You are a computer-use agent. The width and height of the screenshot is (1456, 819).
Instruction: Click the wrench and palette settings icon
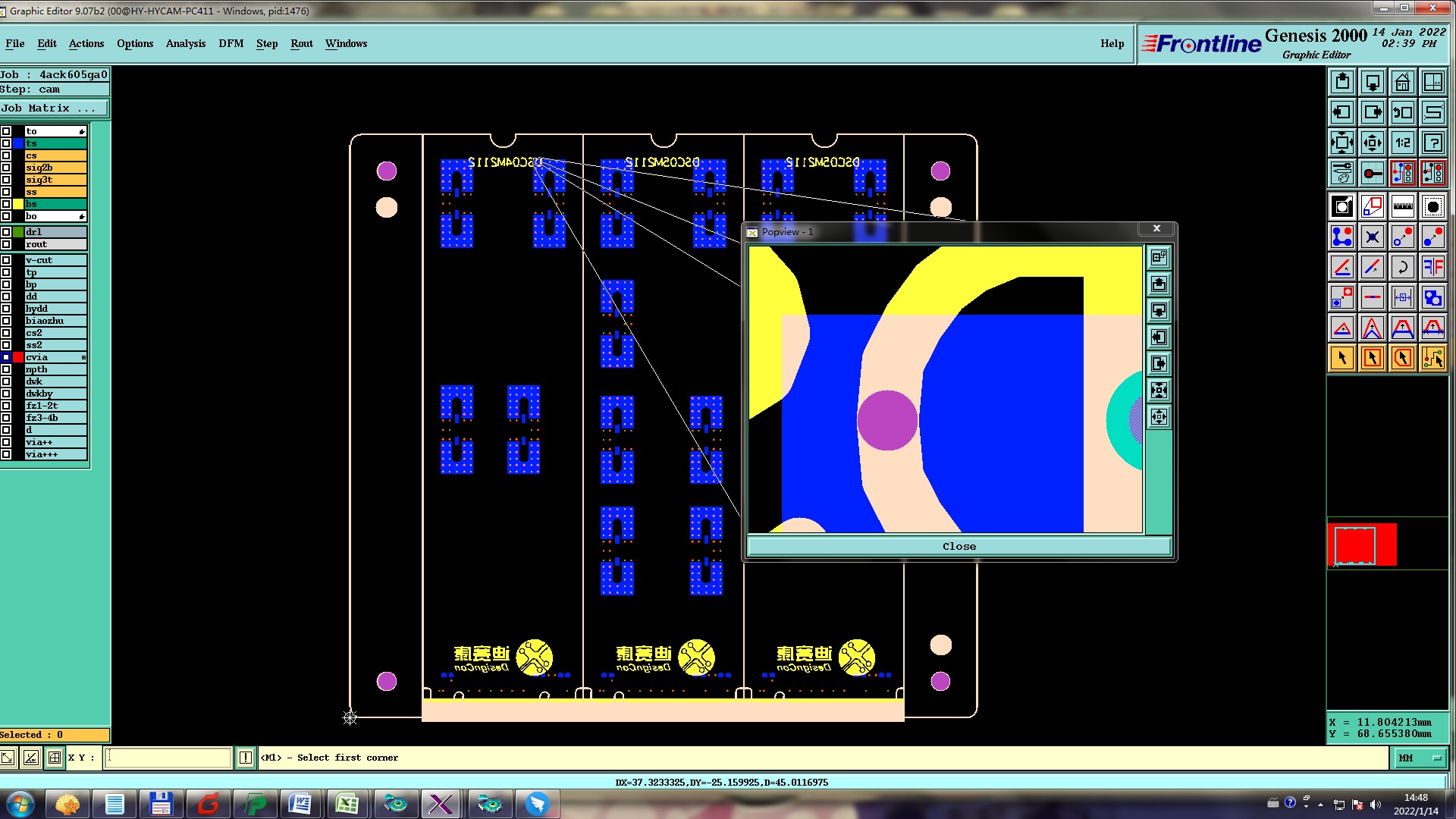click(1341, 173)
